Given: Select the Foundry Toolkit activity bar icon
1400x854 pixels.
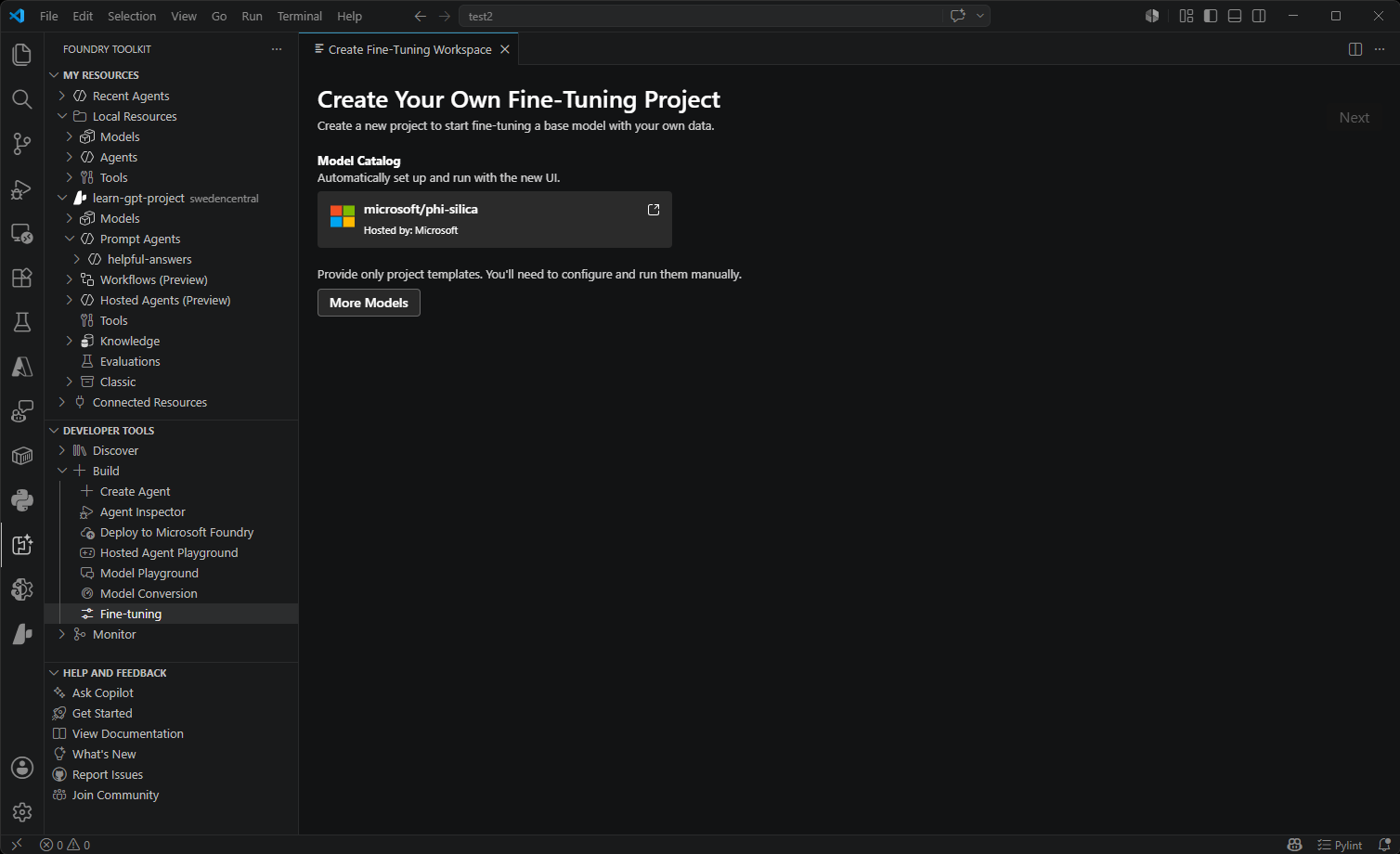Looking at the screenshot, I should point(22,545).
